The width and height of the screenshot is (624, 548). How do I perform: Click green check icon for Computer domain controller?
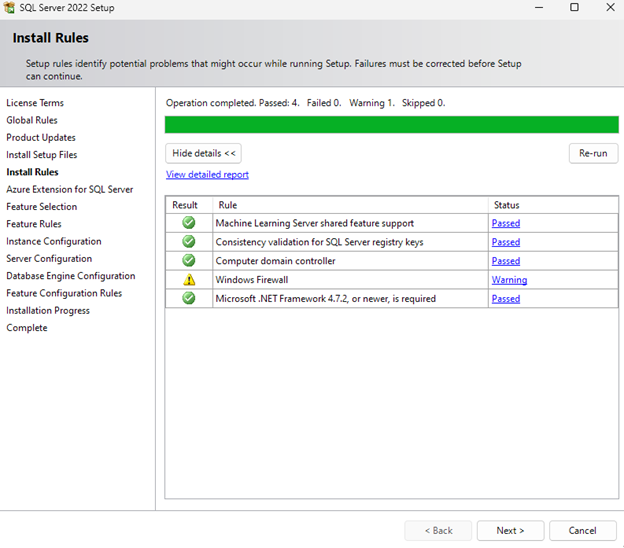click(x=189, y=260)
